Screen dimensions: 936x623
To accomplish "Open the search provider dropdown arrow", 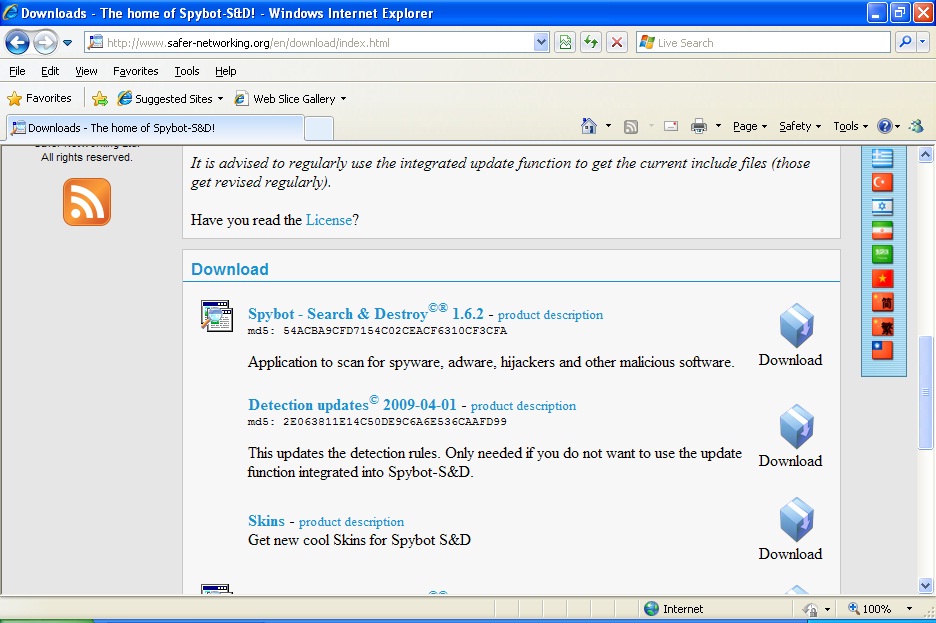I will (923, 42).
